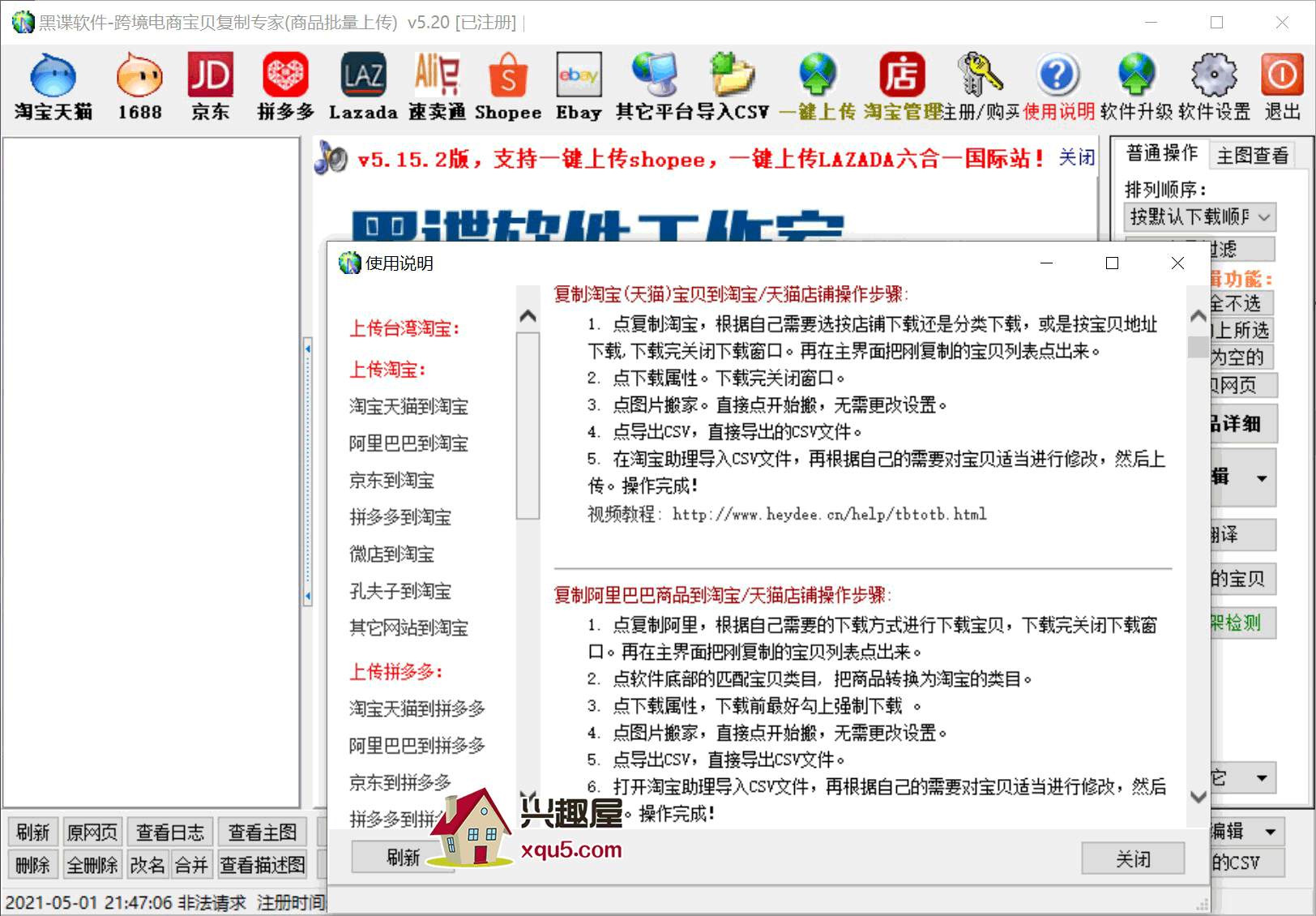This screenshot has width=1316, height=916.
Task: Click the 改名 button
Action: (x=147, y=865)
